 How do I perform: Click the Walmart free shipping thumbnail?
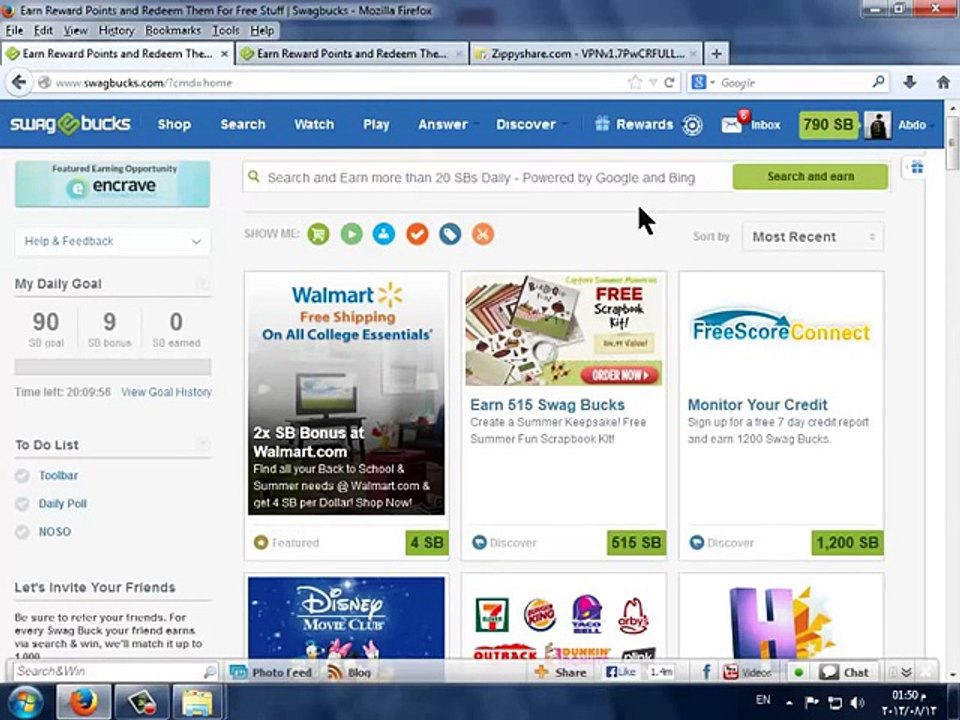coord(347,393)
